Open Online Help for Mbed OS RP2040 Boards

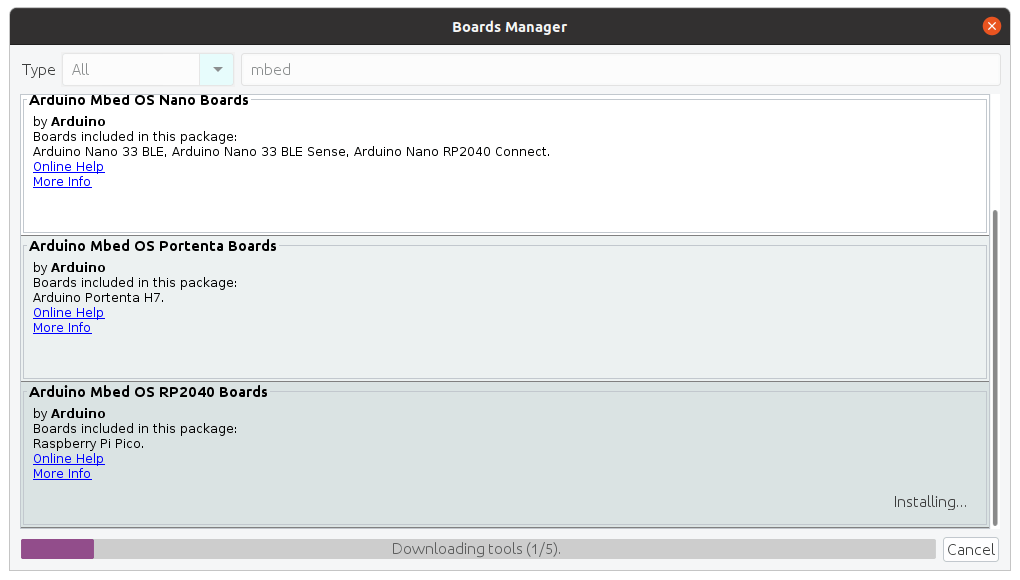point(68,458)
